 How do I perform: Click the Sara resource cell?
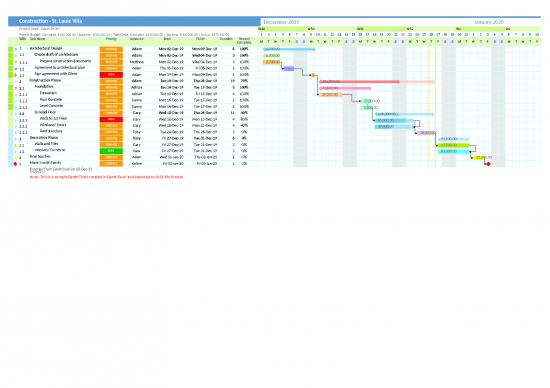pos(137,151)
